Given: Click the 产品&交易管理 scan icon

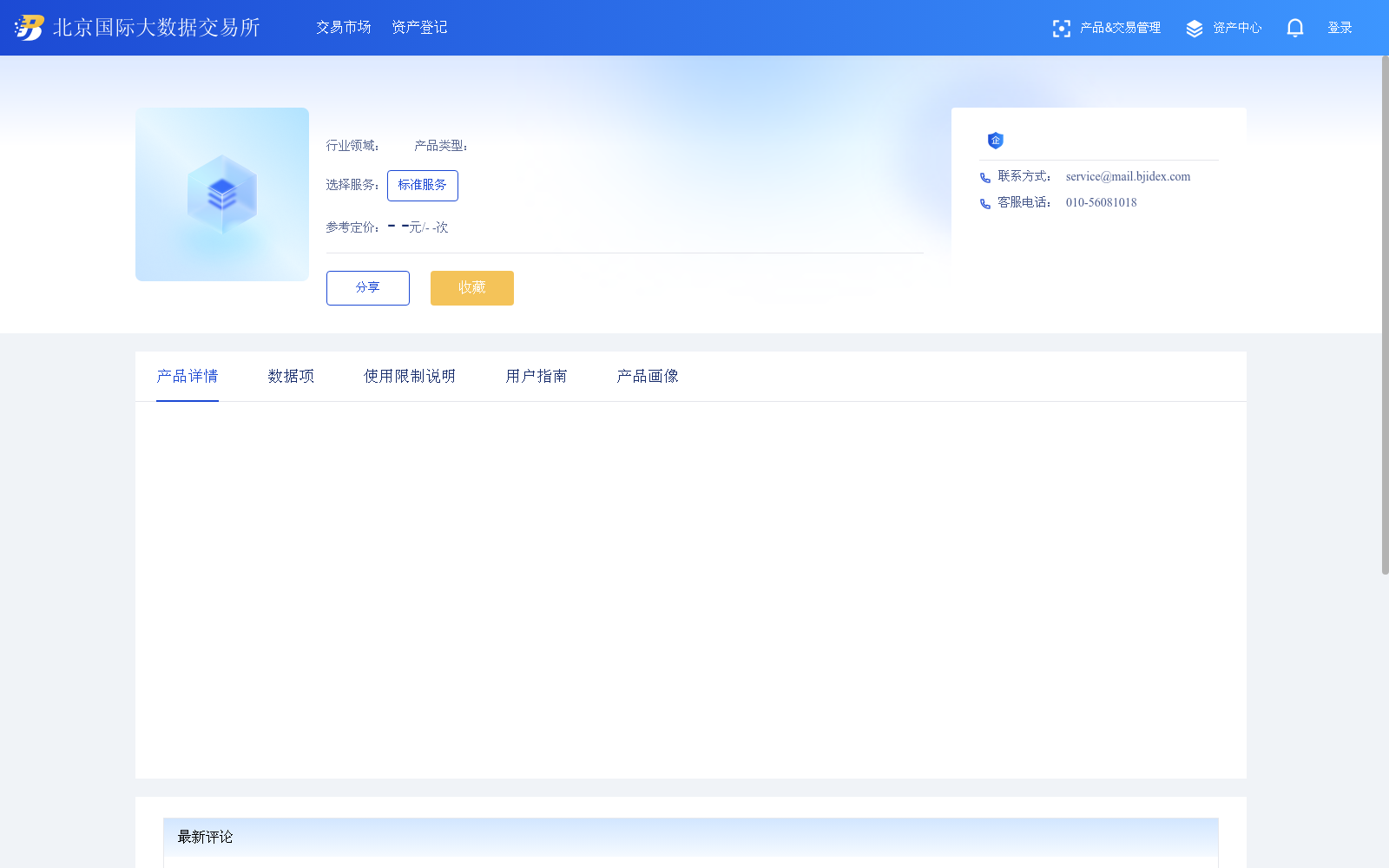Looking at the screenshot, I should [1062, 28].
